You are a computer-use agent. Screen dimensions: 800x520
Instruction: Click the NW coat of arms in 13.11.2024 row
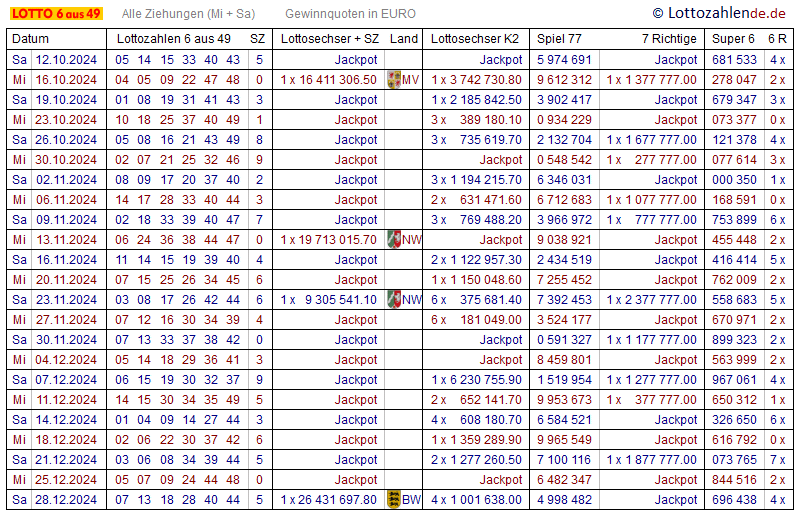coord(393,240)
